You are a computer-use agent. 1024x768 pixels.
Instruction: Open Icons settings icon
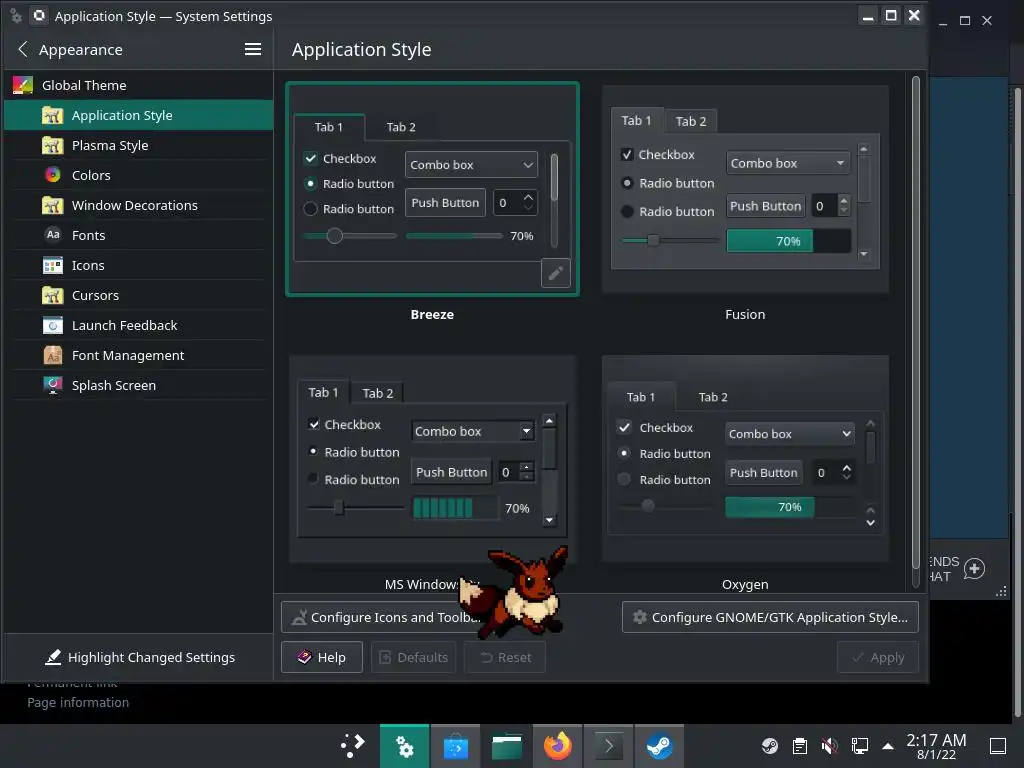tap(52, 265)
